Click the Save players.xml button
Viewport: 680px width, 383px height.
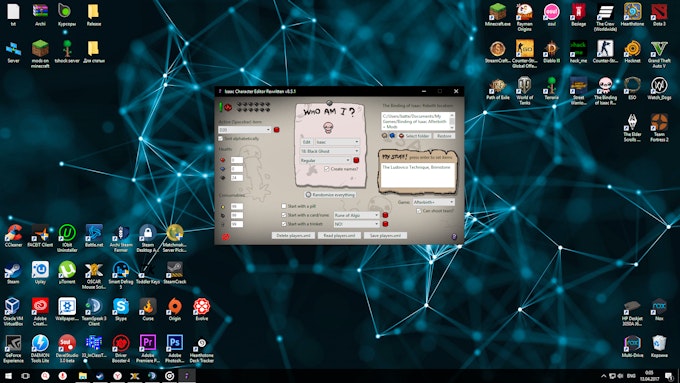click(x=385, y=235)
